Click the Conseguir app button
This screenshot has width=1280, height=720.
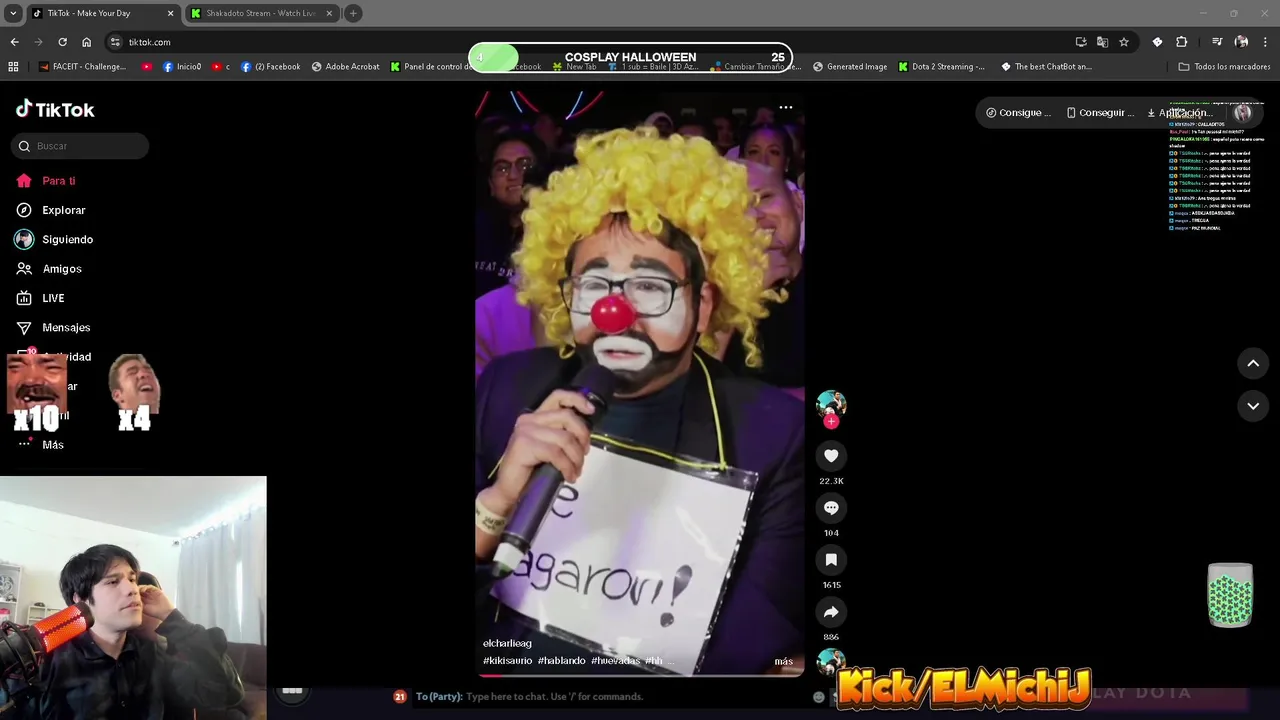pos(1100,113)
